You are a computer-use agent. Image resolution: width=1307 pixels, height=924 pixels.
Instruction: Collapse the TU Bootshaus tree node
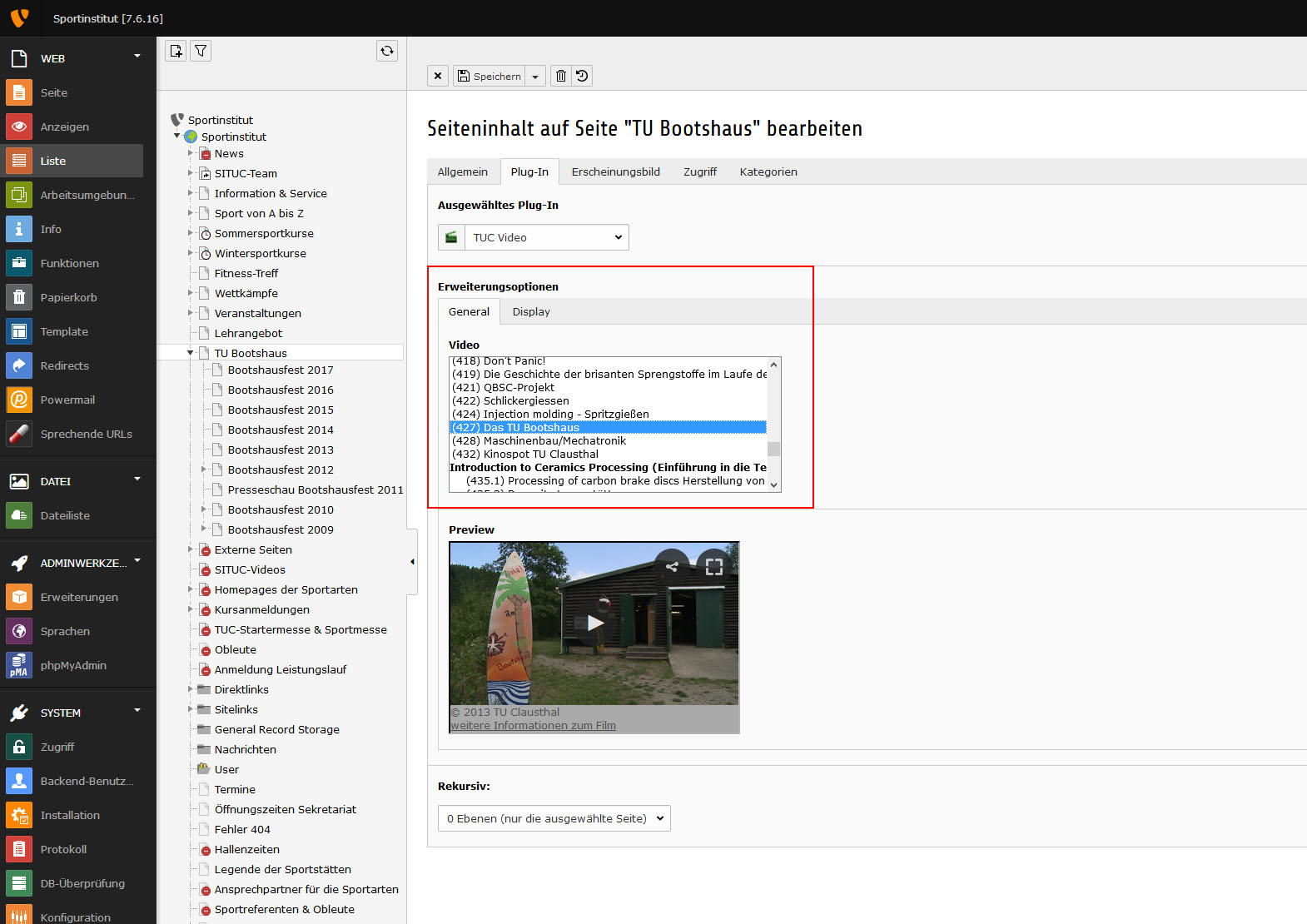pyautogui.click(x=191, y=353)
